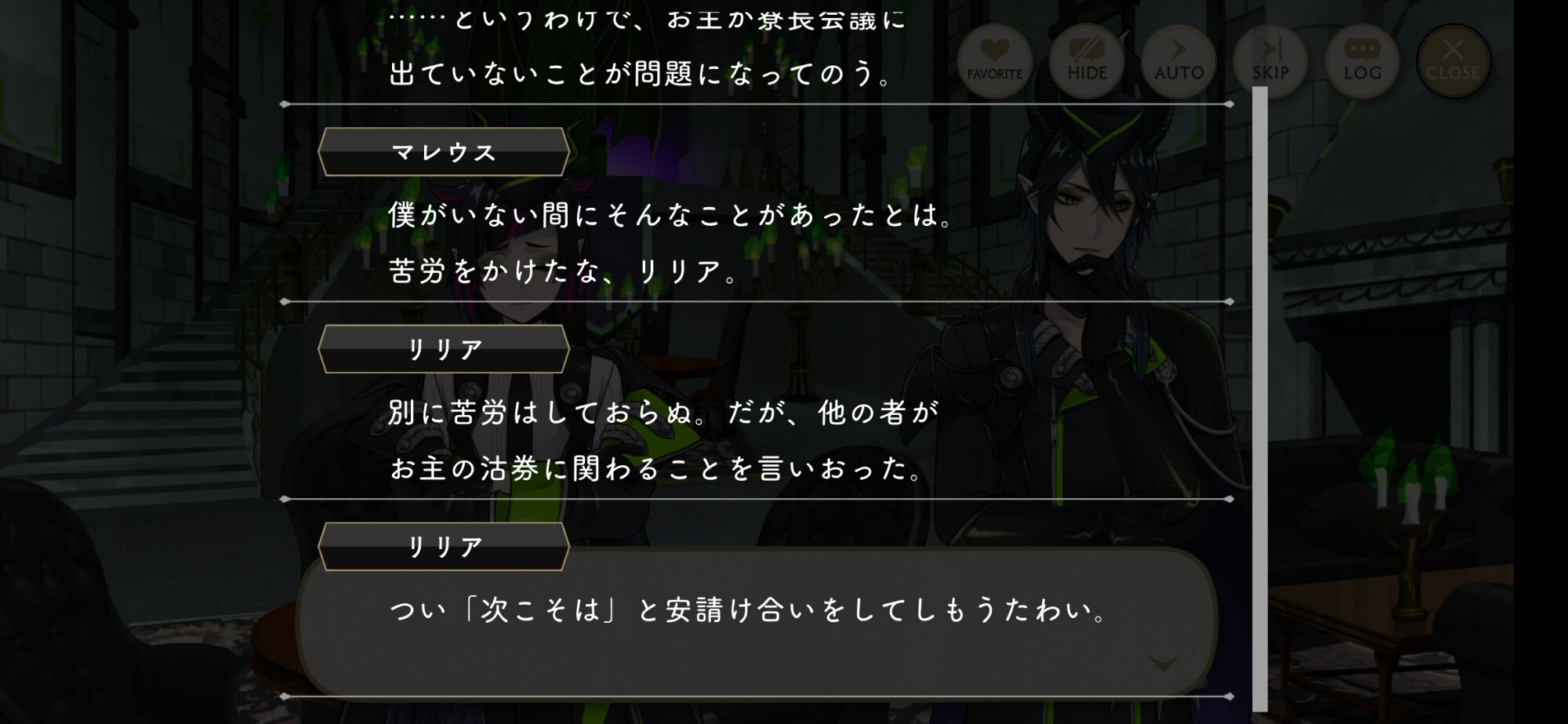Tap the FAVORITE heart icon

[x=994, y=61]
